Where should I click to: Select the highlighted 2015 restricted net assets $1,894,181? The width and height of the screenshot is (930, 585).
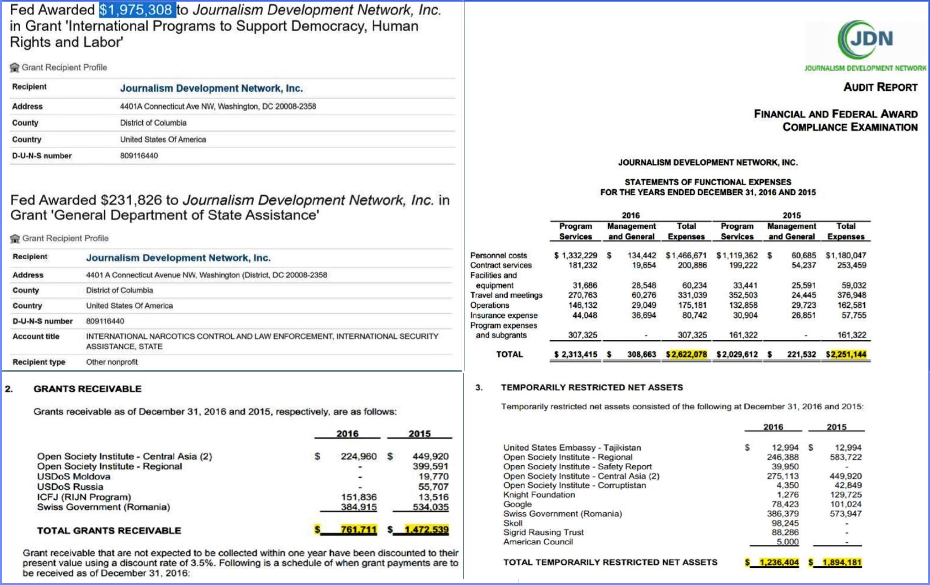(x=835, y=563)
